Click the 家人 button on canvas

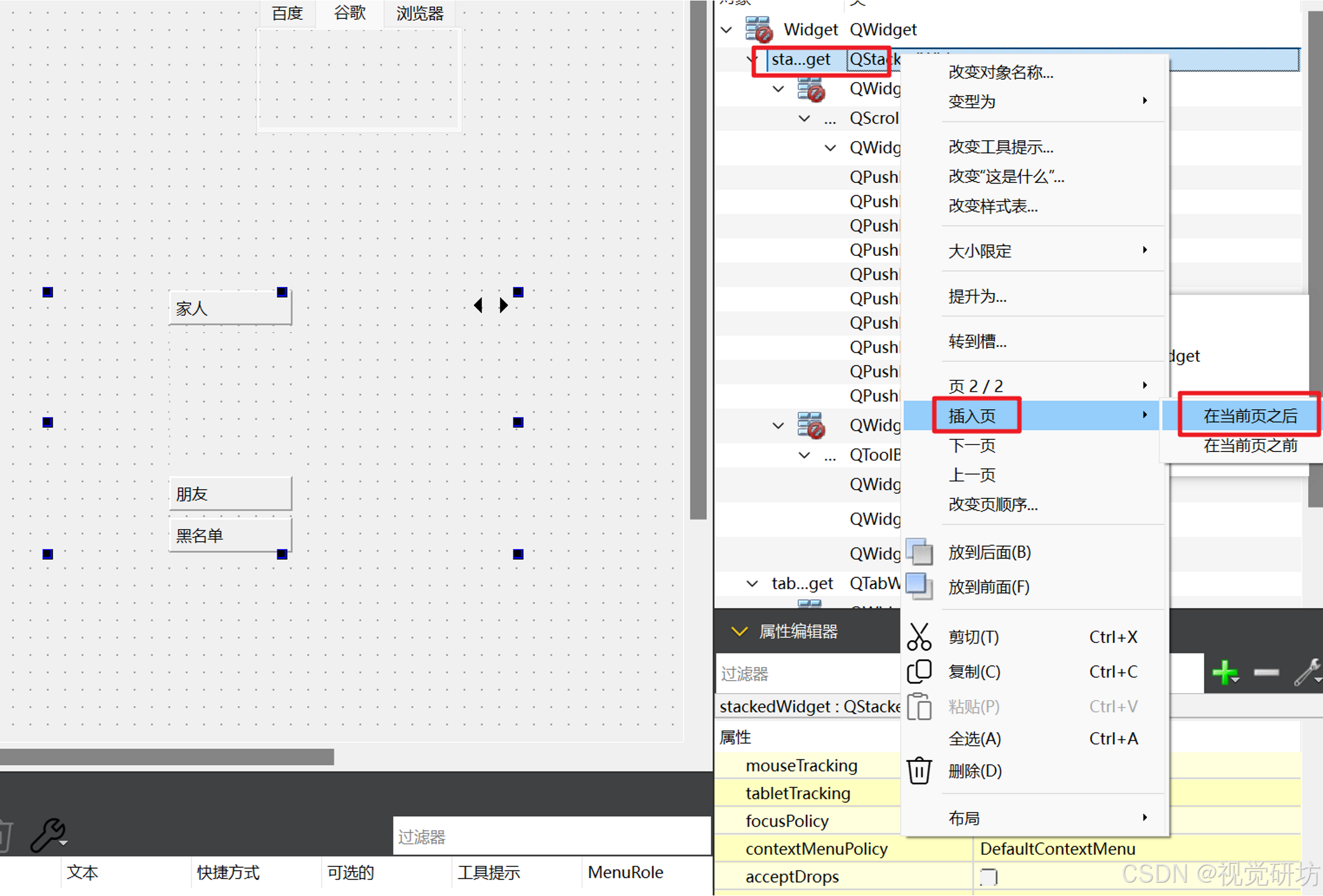pyautogui.click(x=230, y=309)
